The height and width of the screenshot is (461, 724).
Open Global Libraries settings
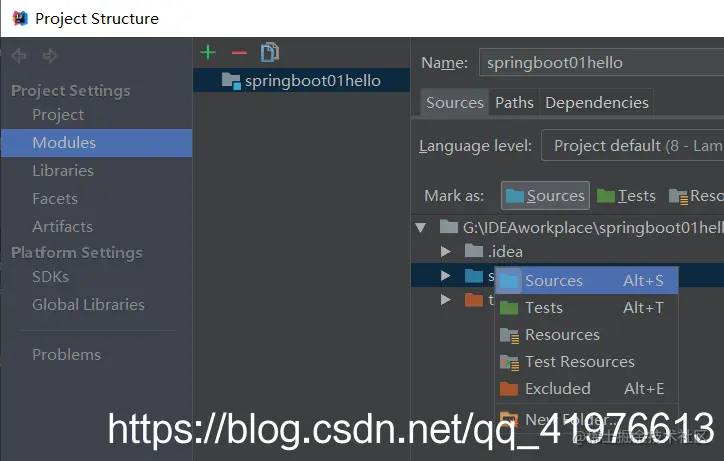pyautogui.click(x=88, y=305)
